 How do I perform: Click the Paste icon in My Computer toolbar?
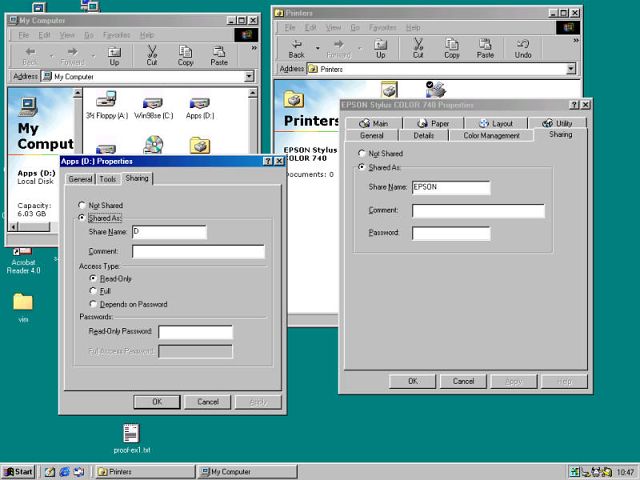point(219,55)
